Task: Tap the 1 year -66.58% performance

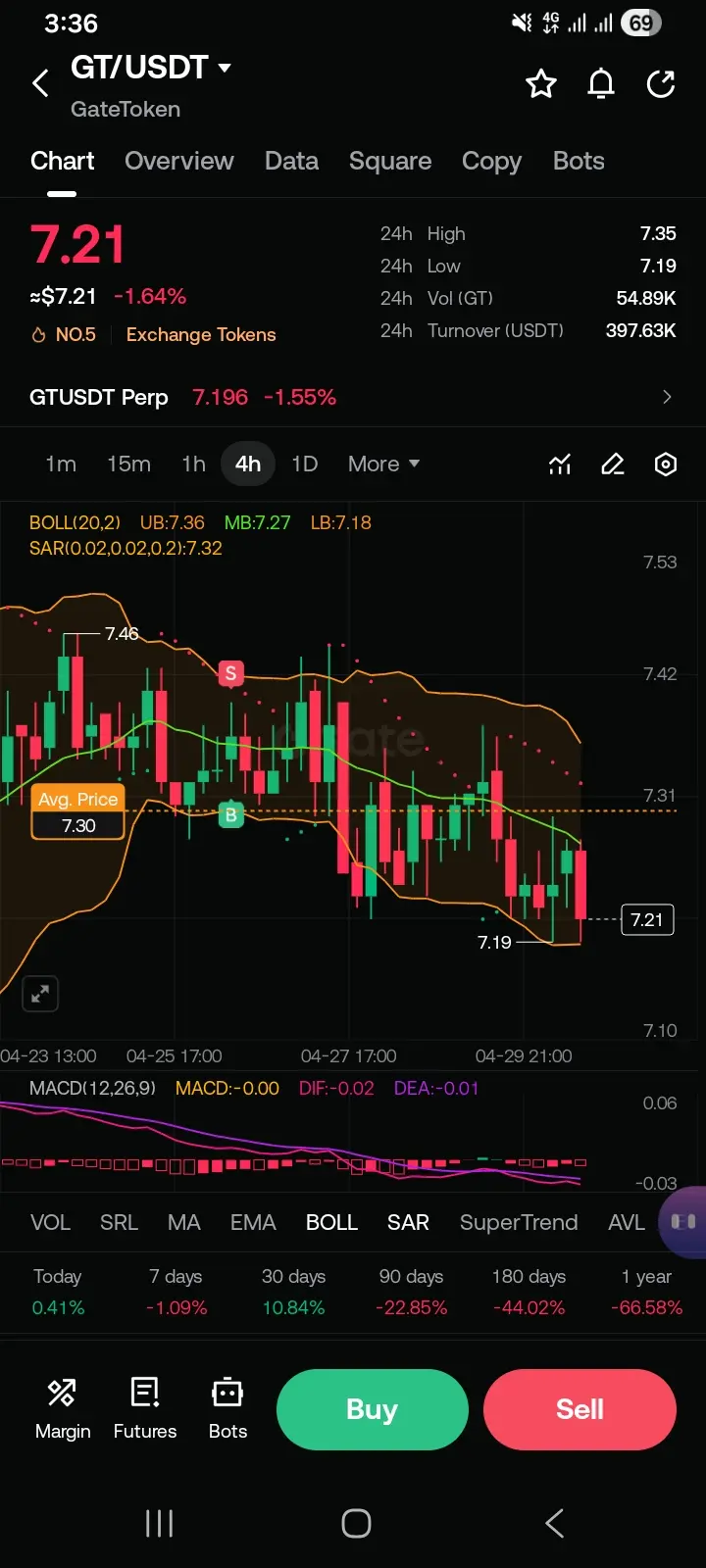Action: [646, 1292]
